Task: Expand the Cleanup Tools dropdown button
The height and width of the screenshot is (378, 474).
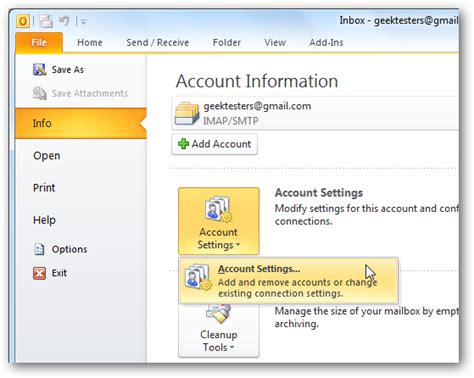Action: [x=219, y=330]
